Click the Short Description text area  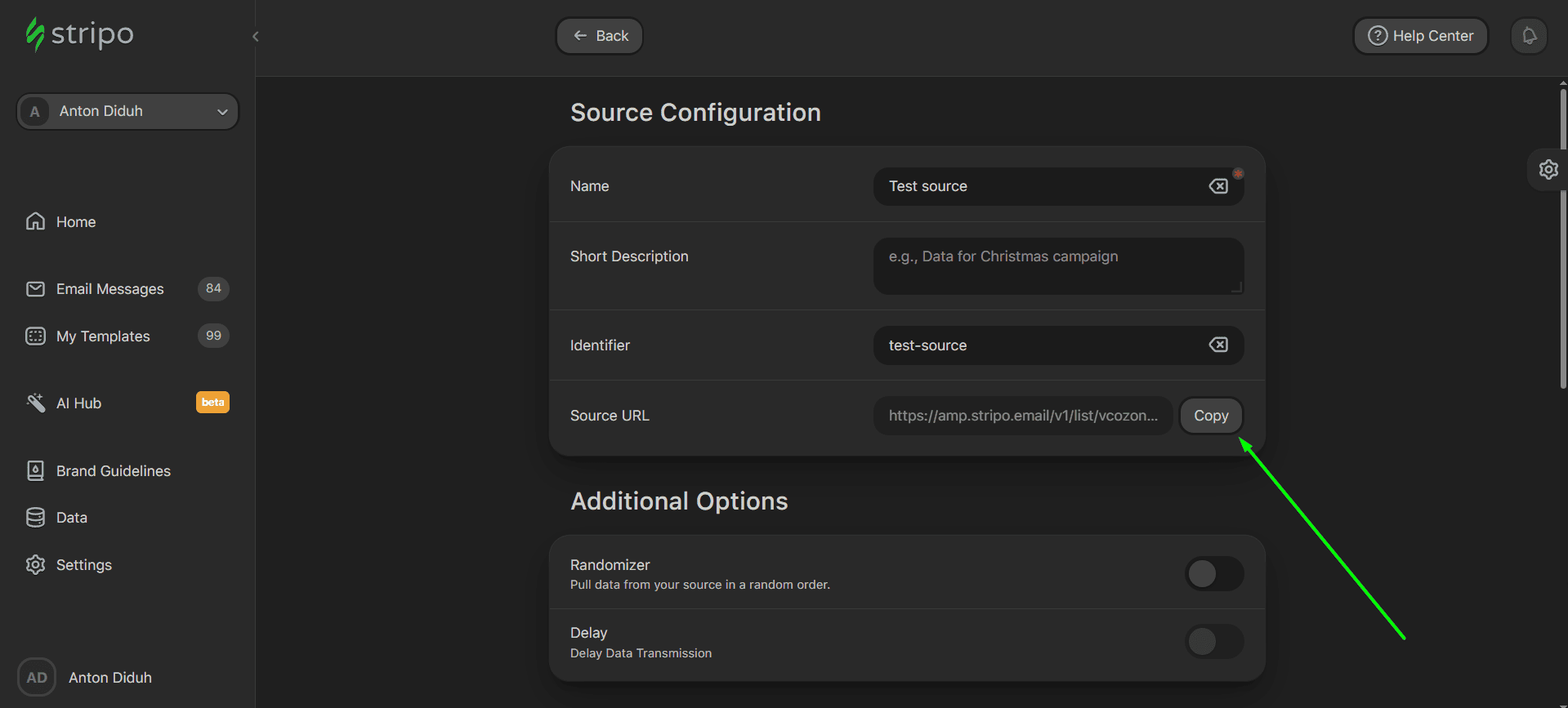(1057, 265)
